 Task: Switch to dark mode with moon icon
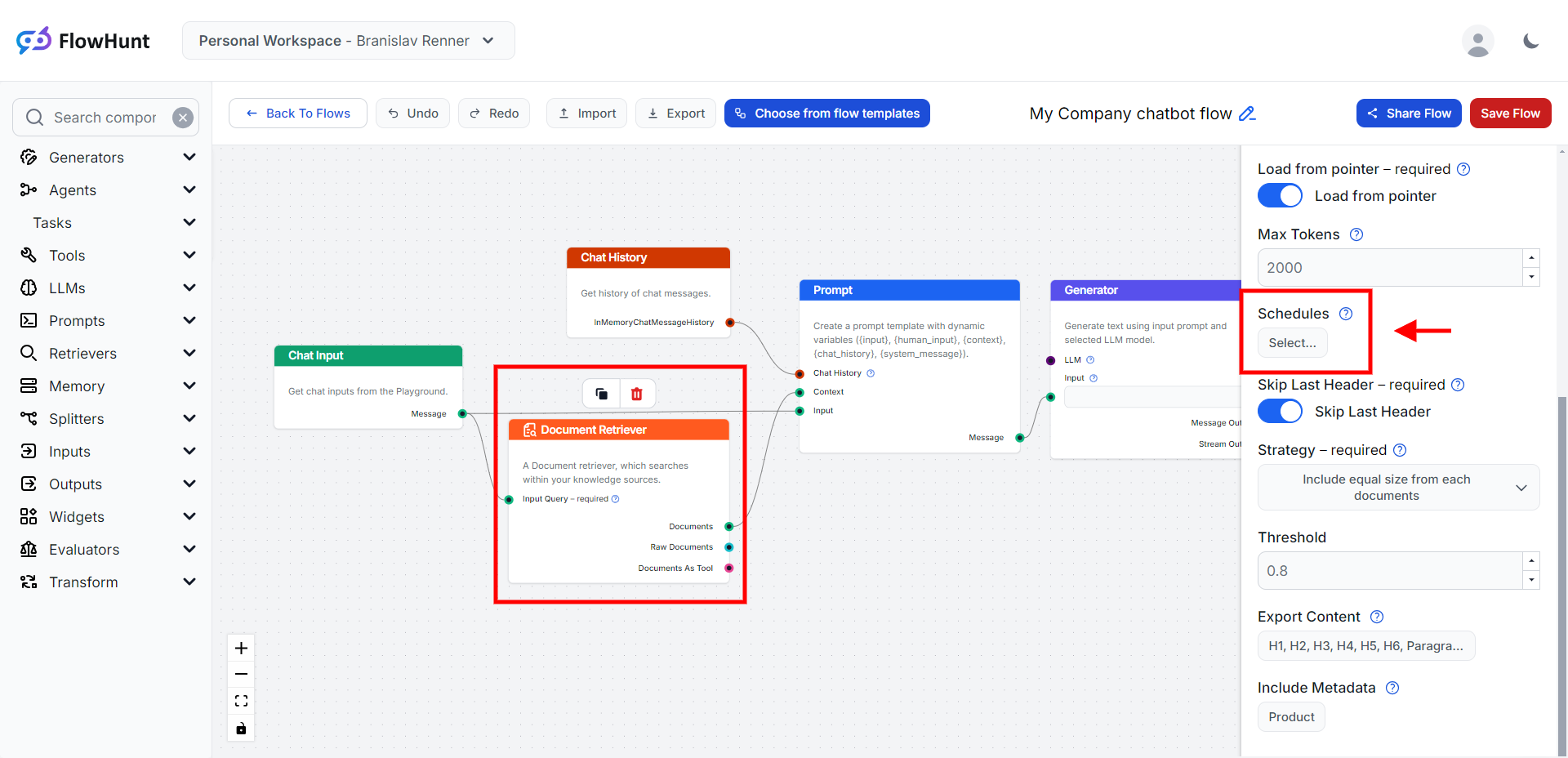point(1531,41)
